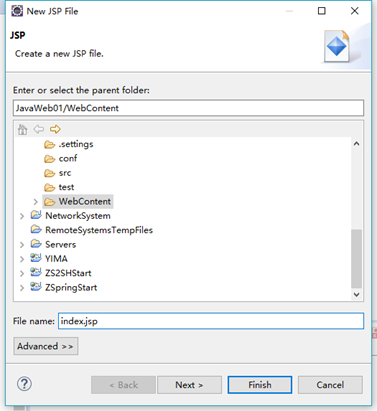Screen dimensions: 377x411
Task: Click the ZS2SHStart project icon
Action: coord(36,272)
